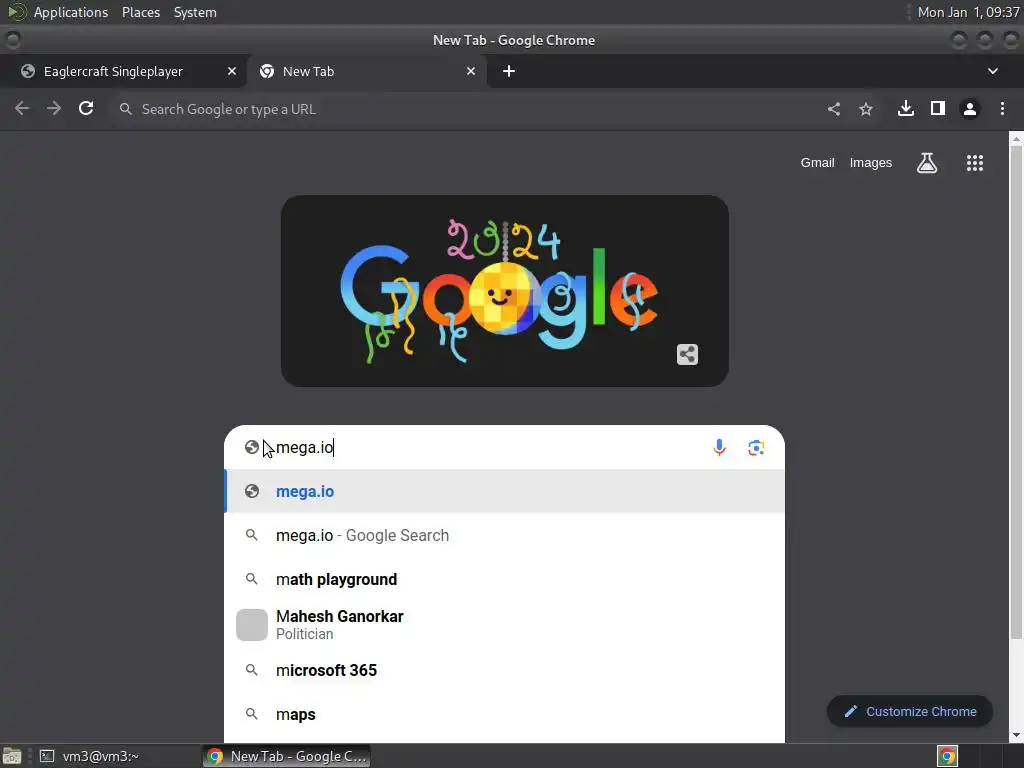The width and height of the screenshot is (1024, 768).
Task: Share the 2024 Google doodle
Action: click(x=687, y=355)
